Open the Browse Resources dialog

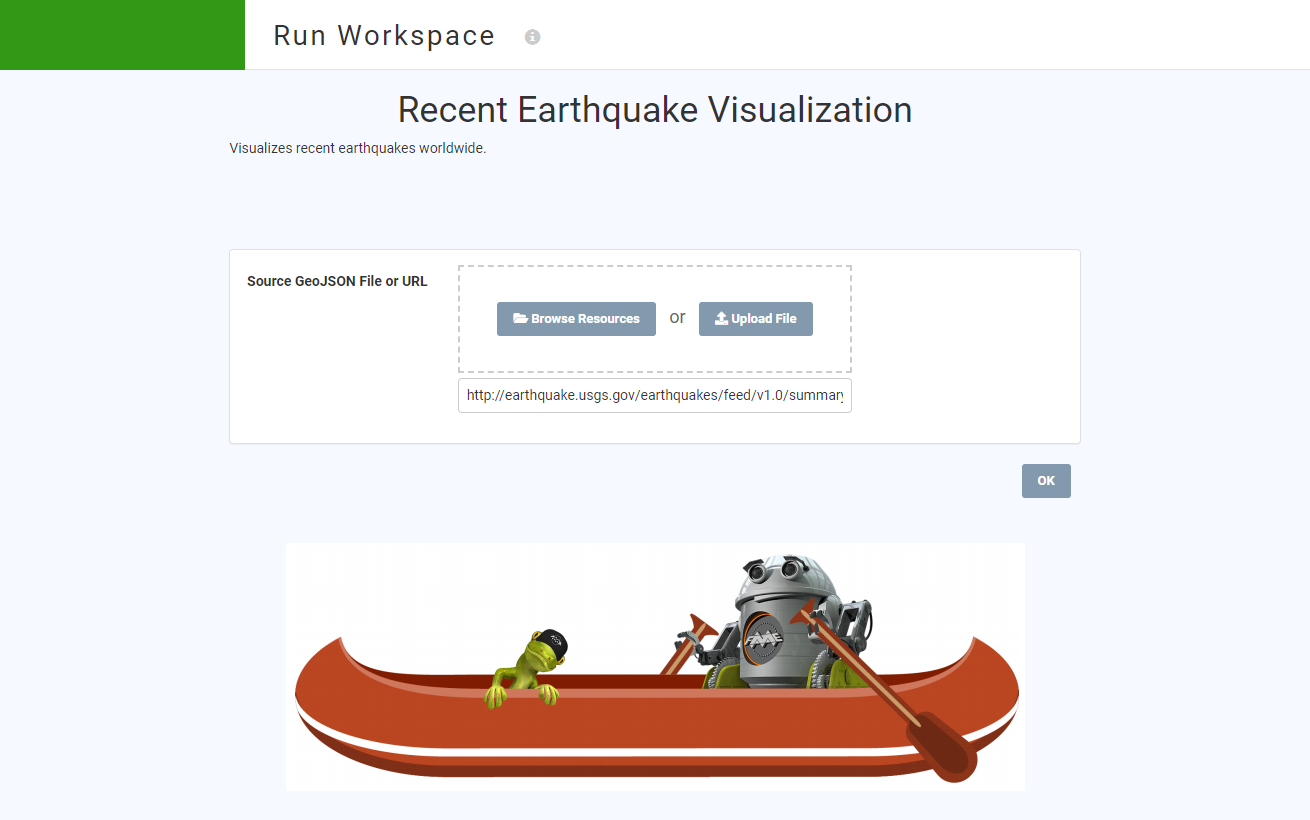tap(576, 319)
